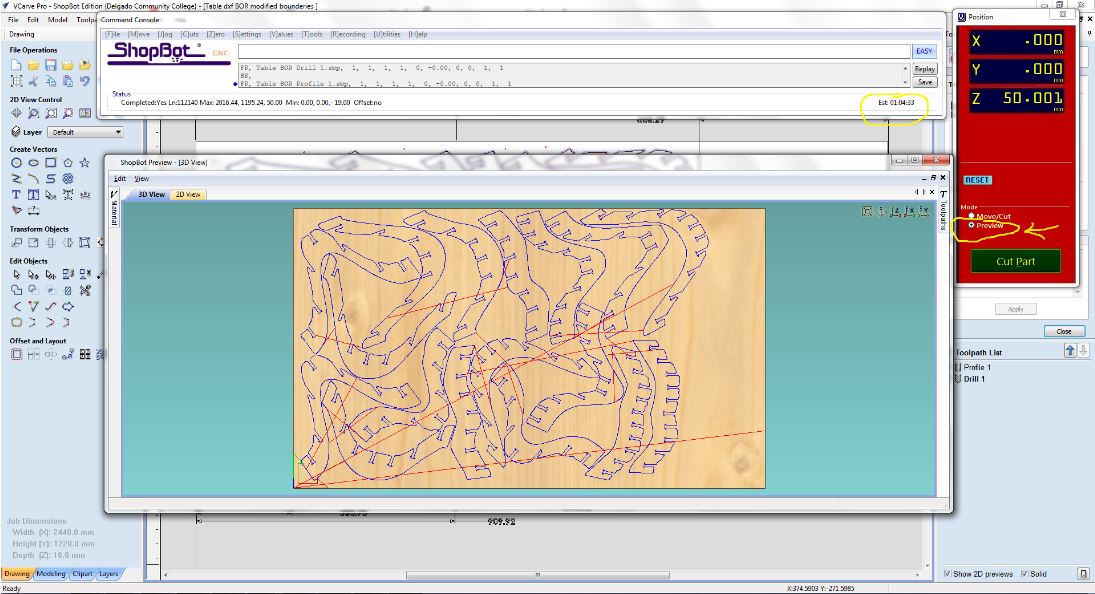Click the EASY button

924,51
